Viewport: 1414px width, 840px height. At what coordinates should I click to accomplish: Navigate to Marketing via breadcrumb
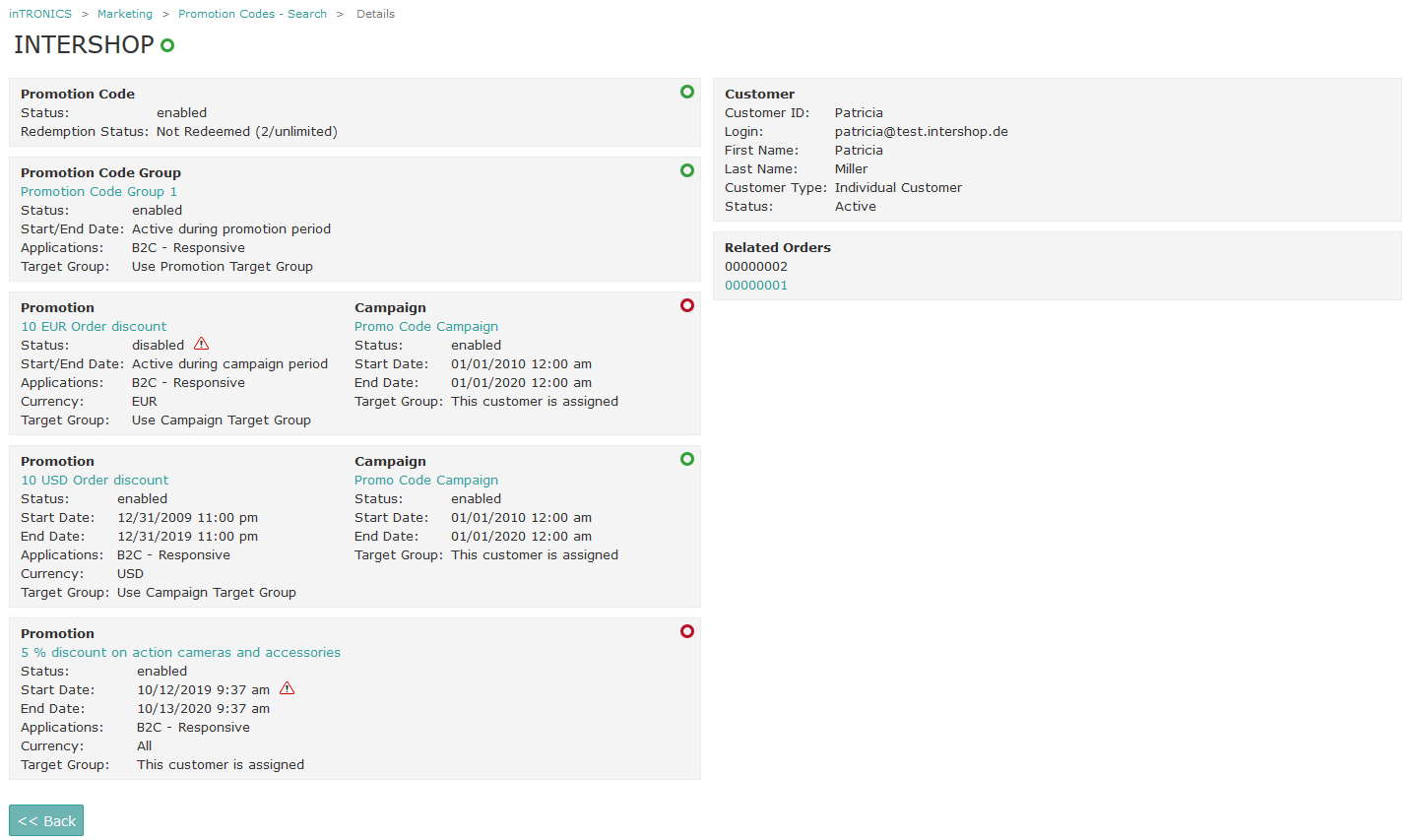point(125,13)
